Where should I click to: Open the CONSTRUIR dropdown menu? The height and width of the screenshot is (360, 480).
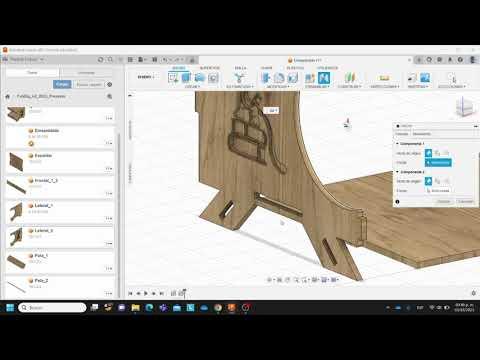coord(349,87)
